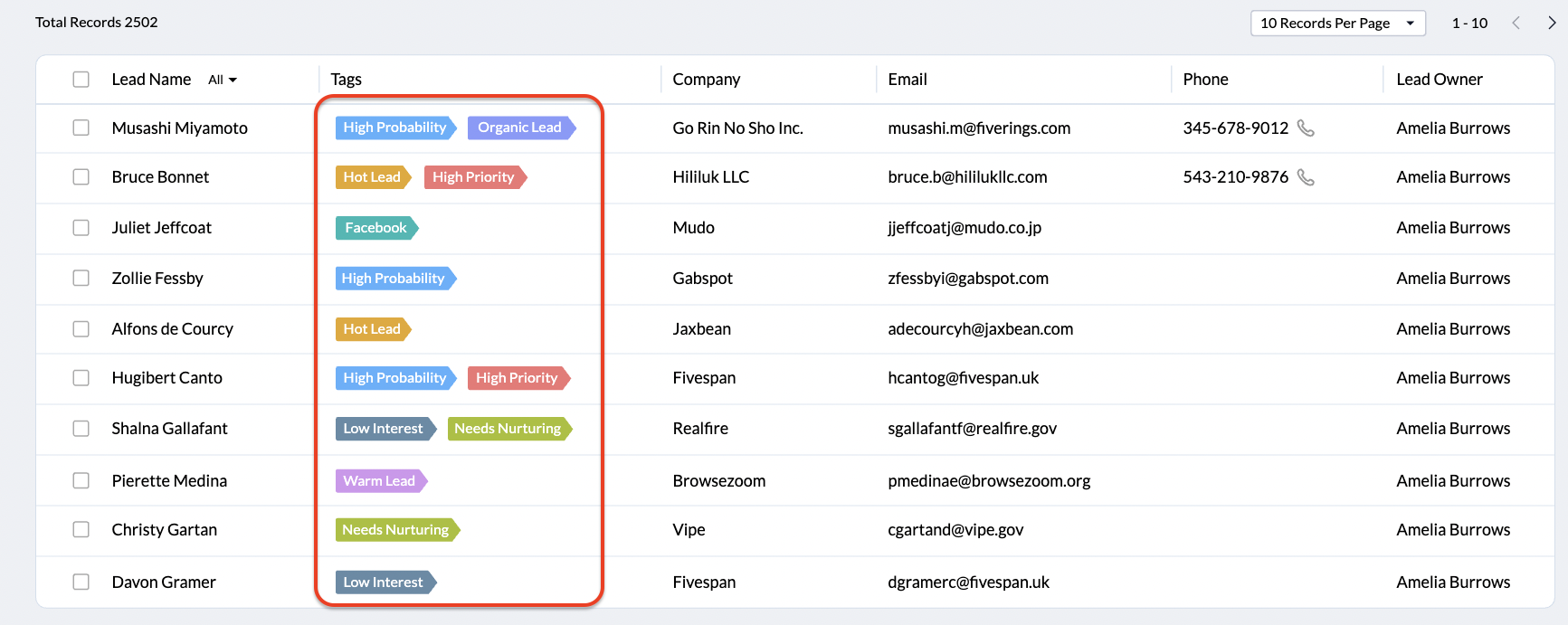Click the Email column header
The image size is (1568, 625).
pyautogui.click(x=908, y=80)
